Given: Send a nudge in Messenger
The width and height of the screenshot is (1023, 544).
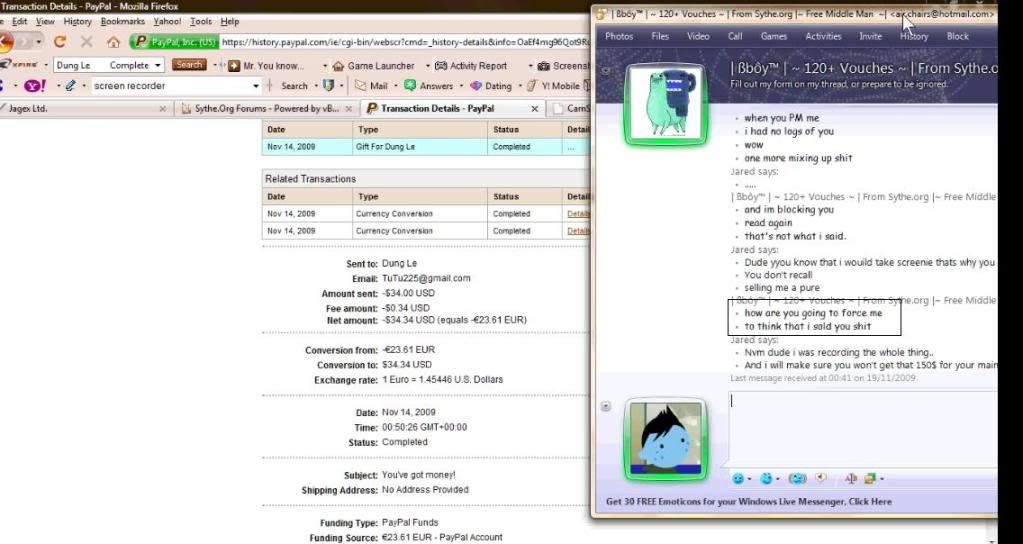Looking at the screenshot, I should click(797, 479).
